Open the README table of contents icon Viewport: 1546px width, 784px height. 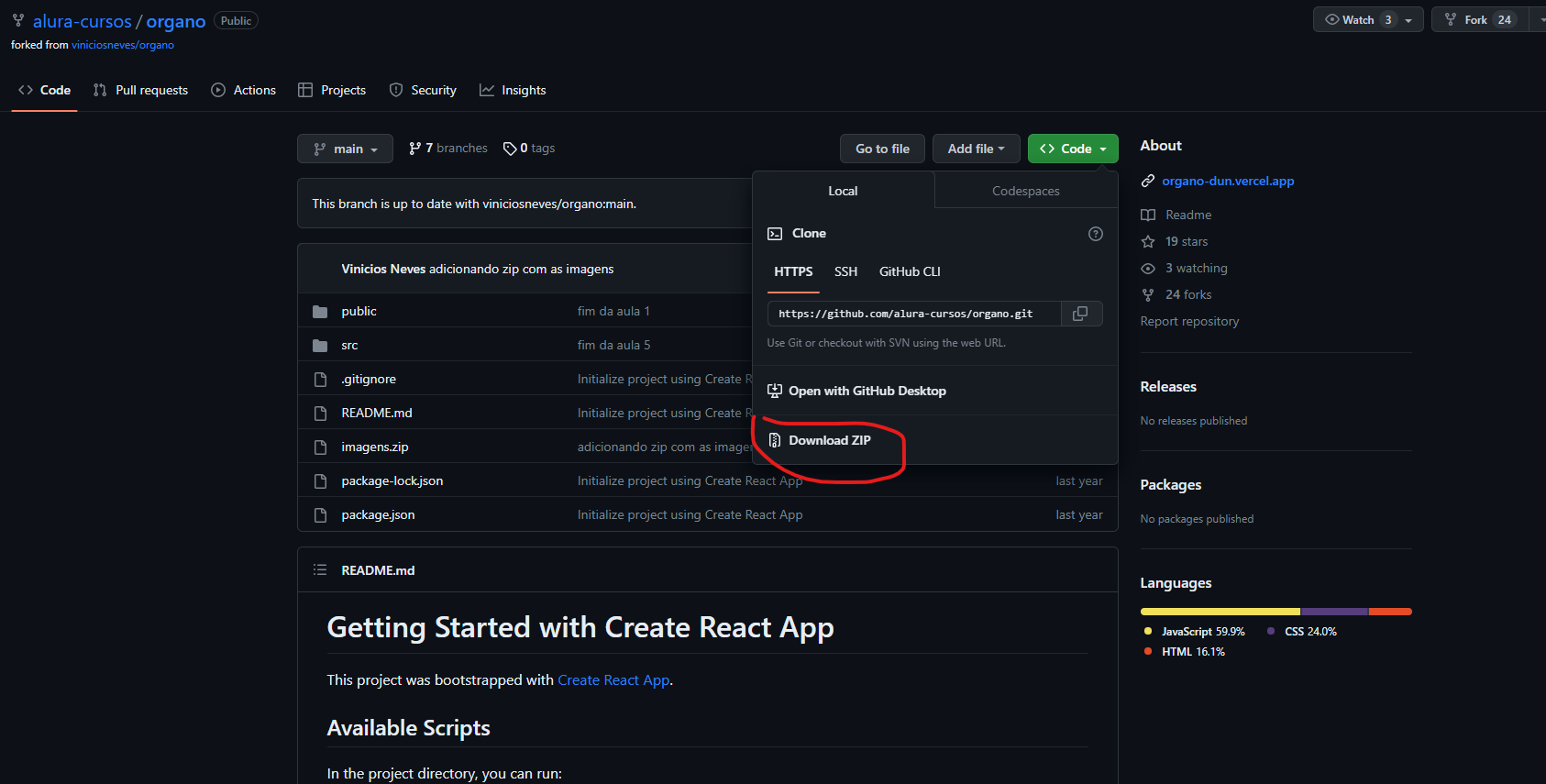tap(320, 570)
